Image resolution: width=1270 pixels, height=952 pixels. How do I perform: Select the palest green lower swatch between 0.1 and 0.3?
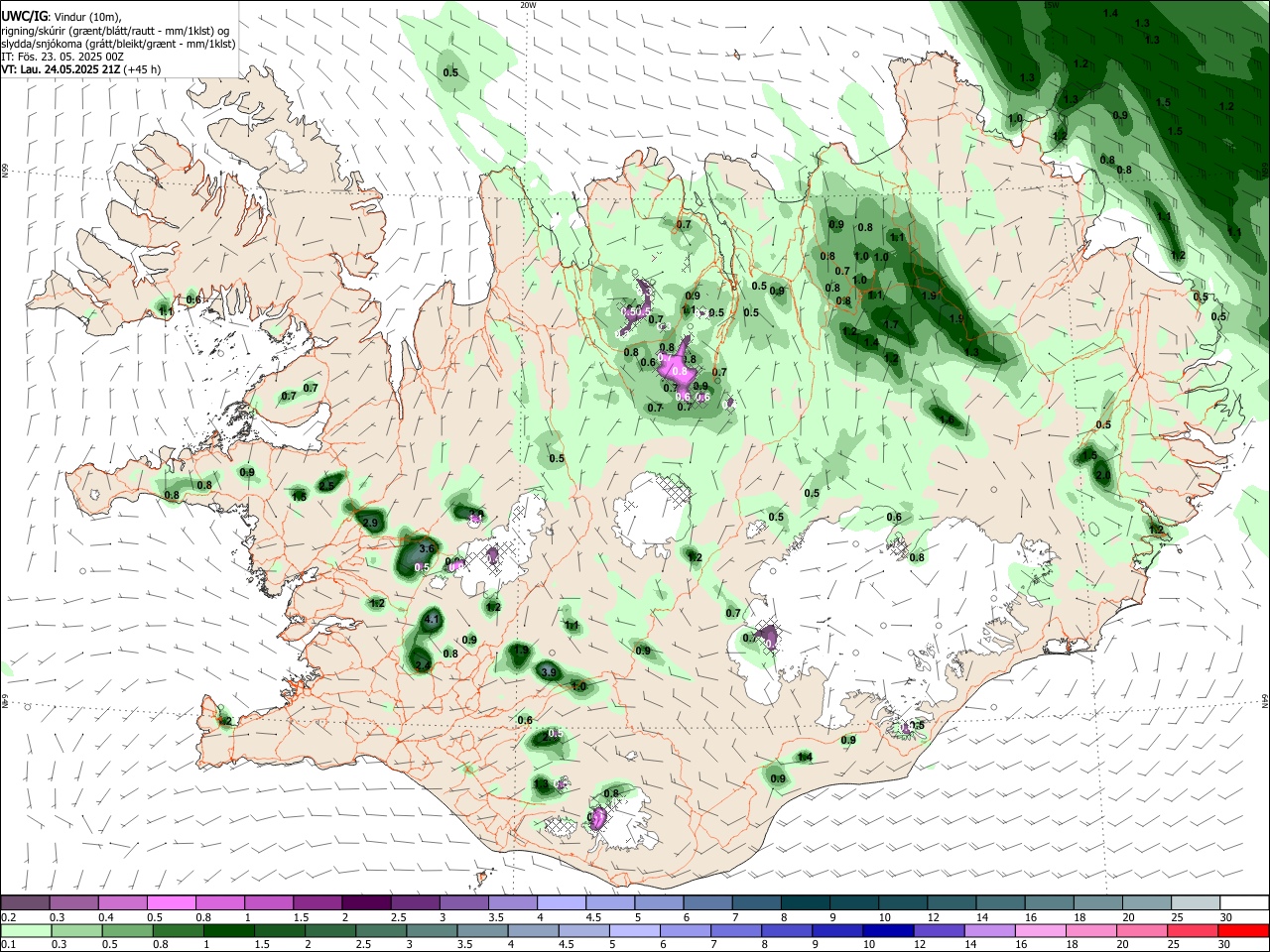point(25,930)
